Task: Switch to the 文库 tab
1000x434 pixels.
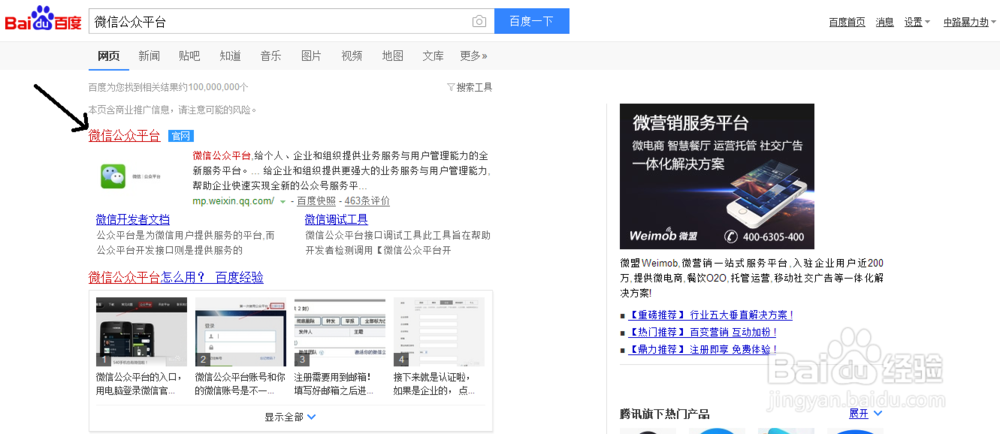Action: [x=433, y=56]
